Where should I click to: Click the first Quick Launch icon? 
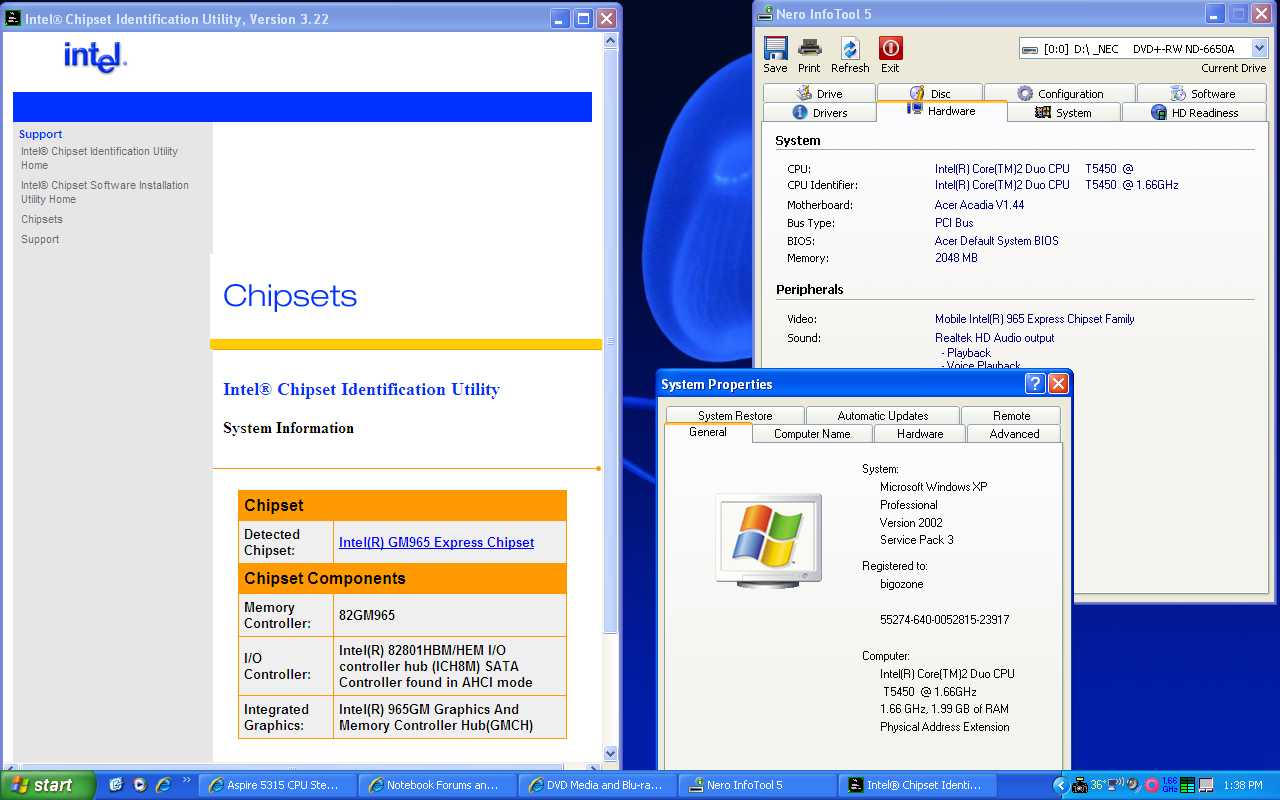115,785
